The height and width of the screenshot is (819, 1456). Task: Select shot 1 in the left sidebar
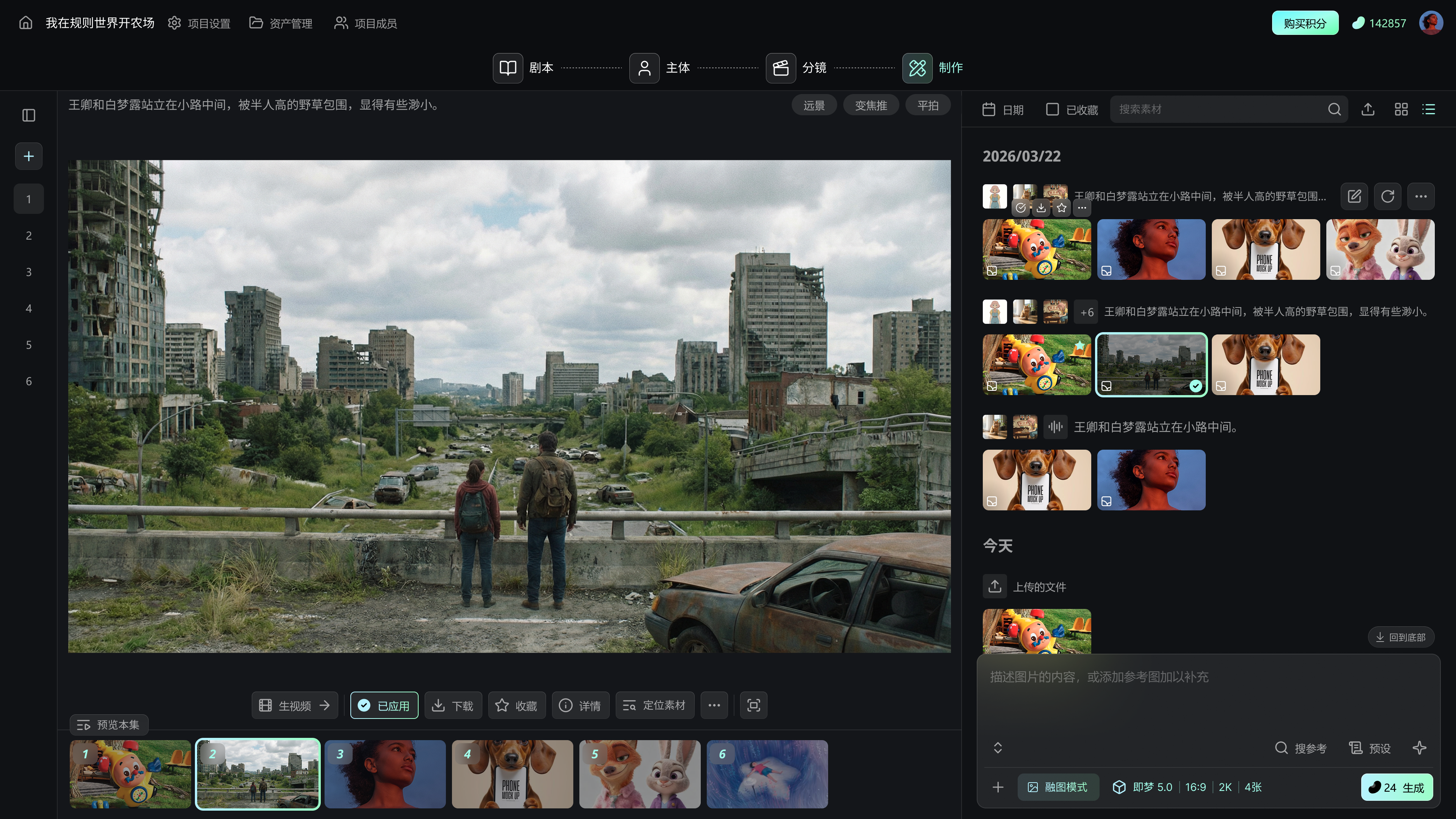(x=29, y=199)
